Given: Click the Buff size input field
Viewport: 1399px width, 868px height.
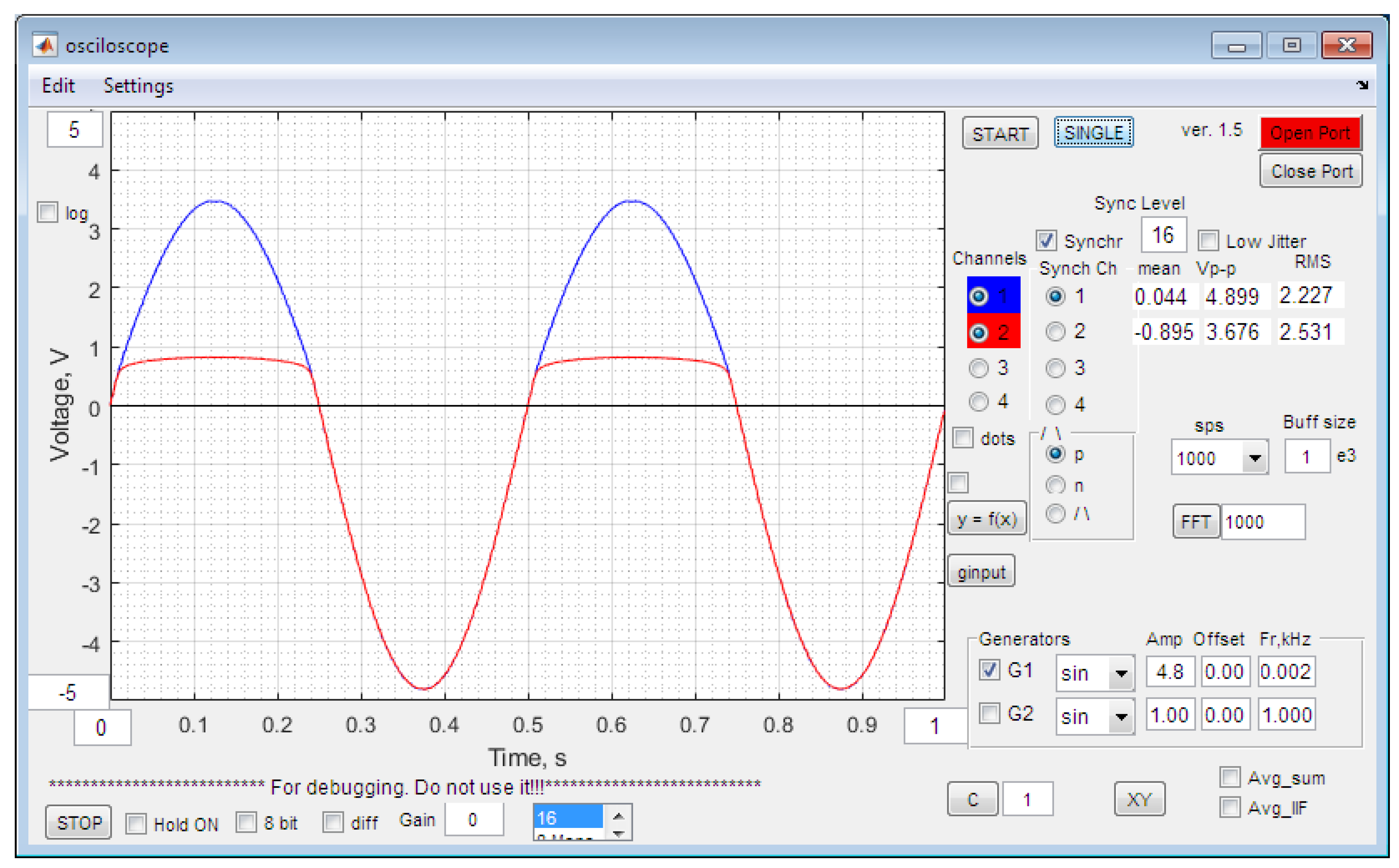Looking at the screenshot, I should 1307,456.
